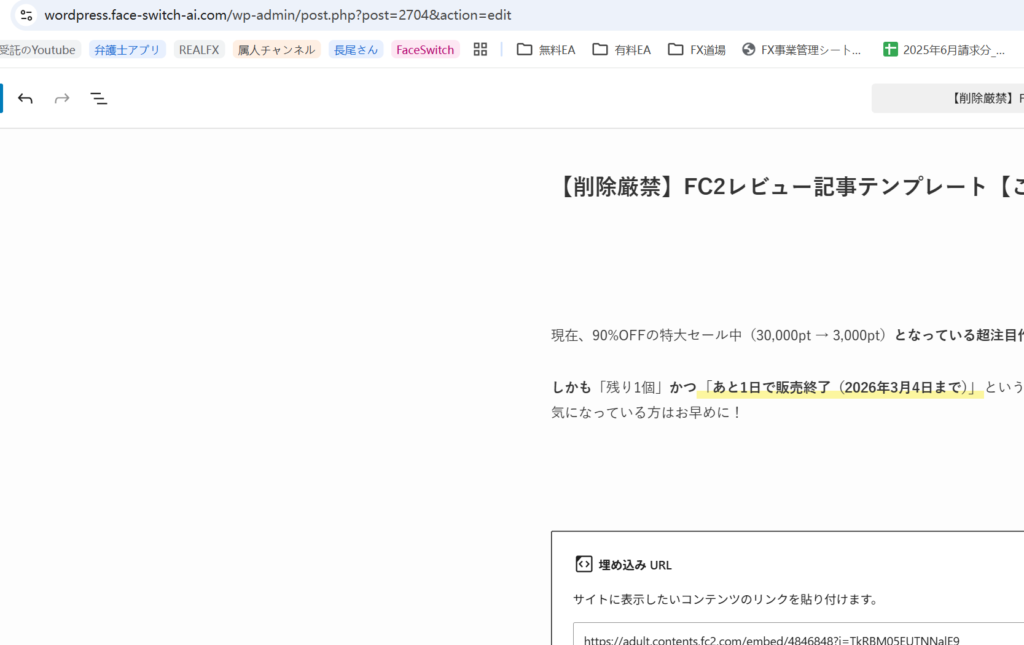This screenshot has width=1024, height=645.
Task: Switch to the FaceSwitch tab group
Action: (425, 49)
